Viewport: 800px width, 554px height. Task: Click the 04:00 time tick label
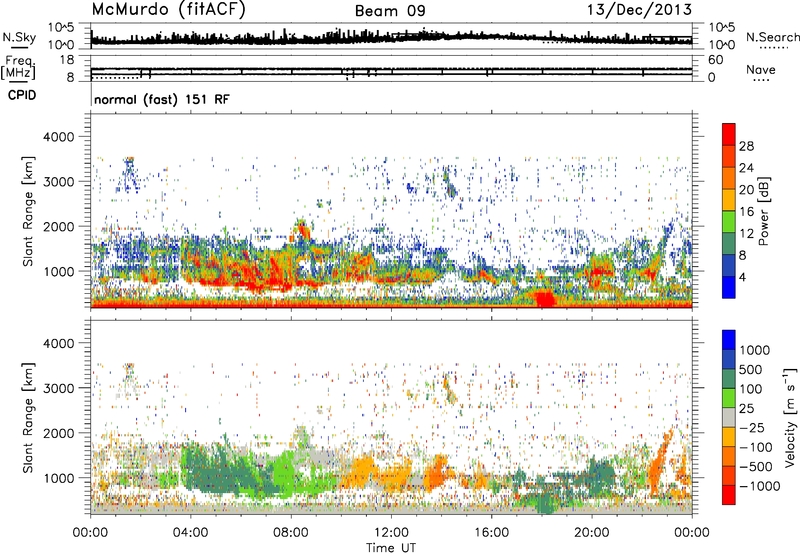[x=190, y=533]
